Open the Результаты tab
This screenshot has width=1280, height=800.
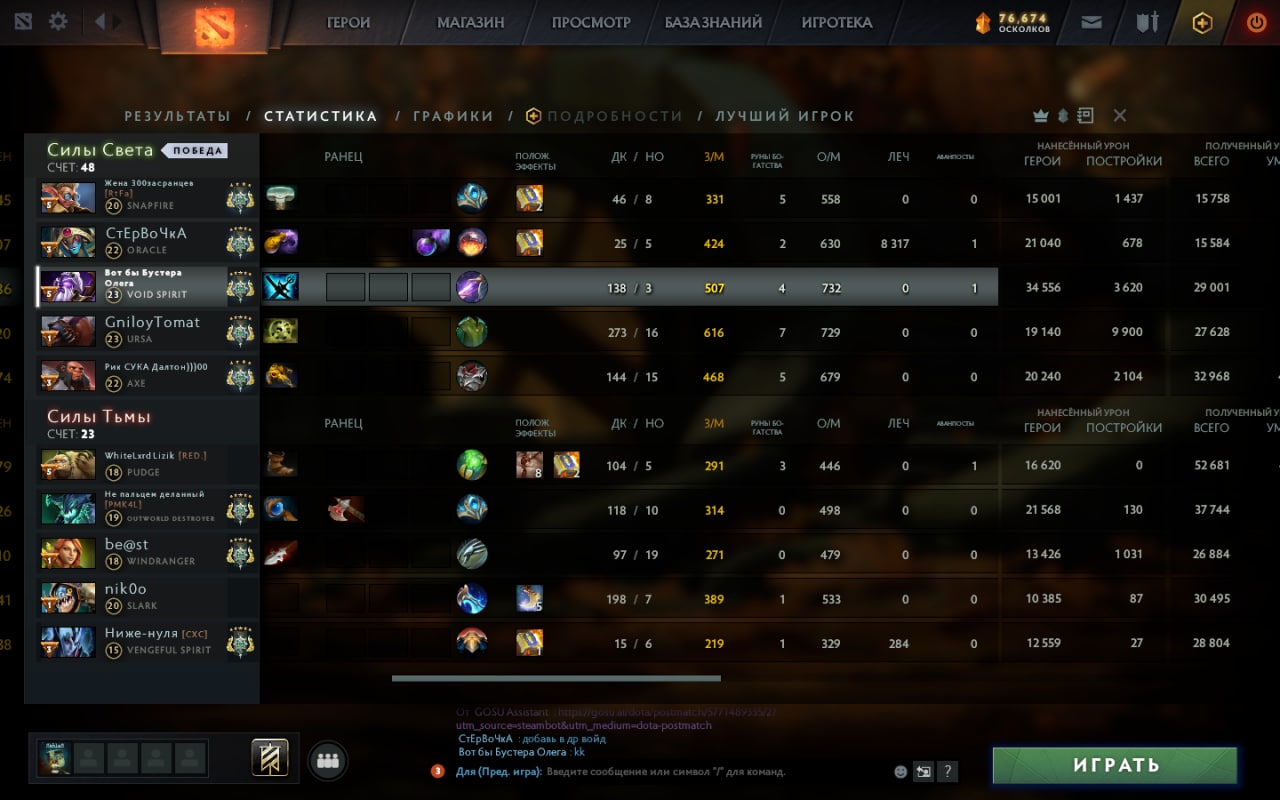[177, 116]
